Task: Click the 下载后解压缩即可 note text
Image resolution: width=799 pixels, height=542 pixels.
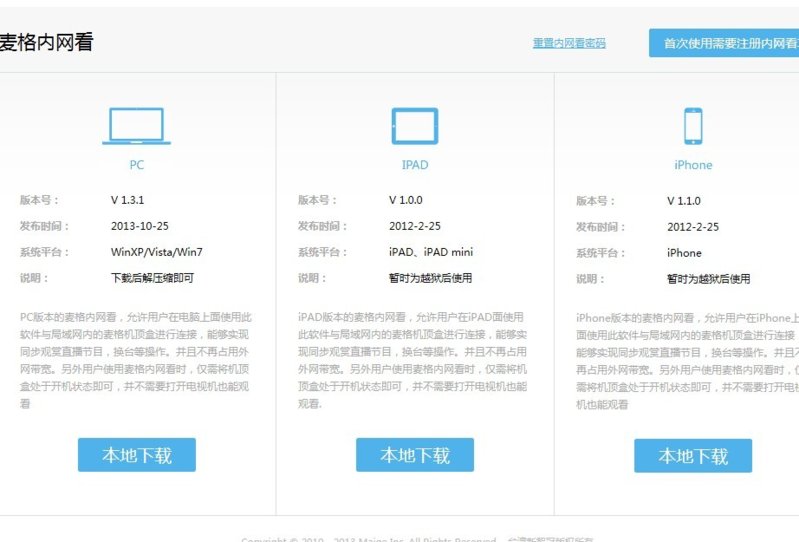Action: click(152, 278)
